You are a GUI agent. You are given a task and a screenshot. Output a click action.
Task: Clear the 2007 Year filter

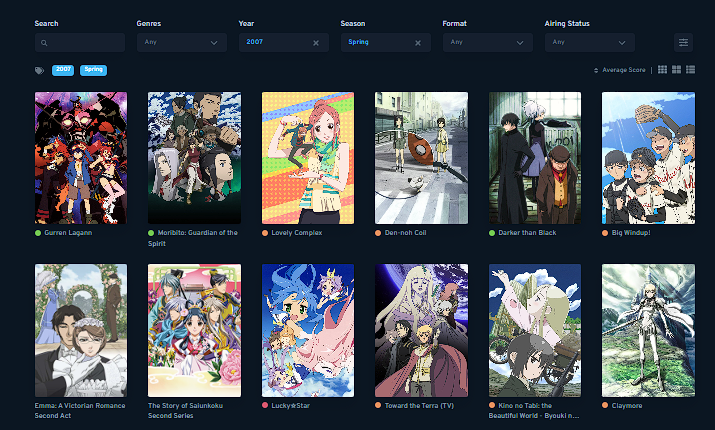click(316, 43)
